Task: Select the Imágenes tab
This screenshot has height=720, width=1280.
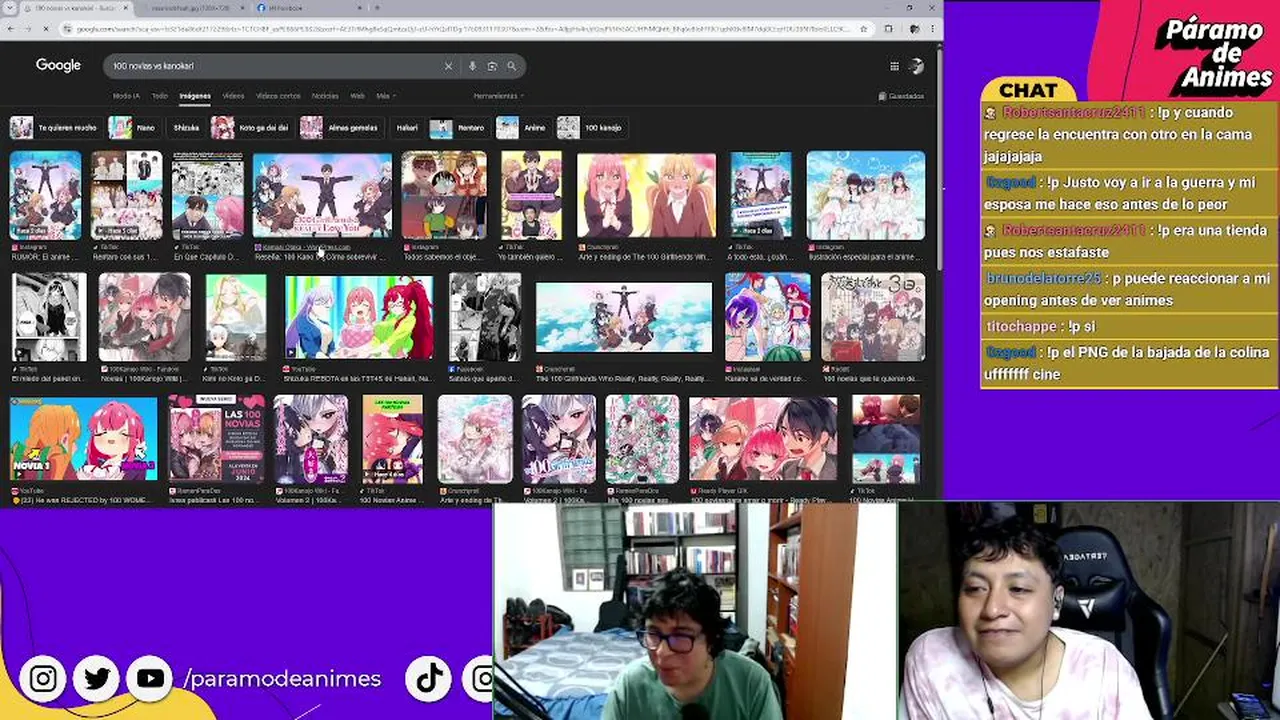Action: (195, 96)
